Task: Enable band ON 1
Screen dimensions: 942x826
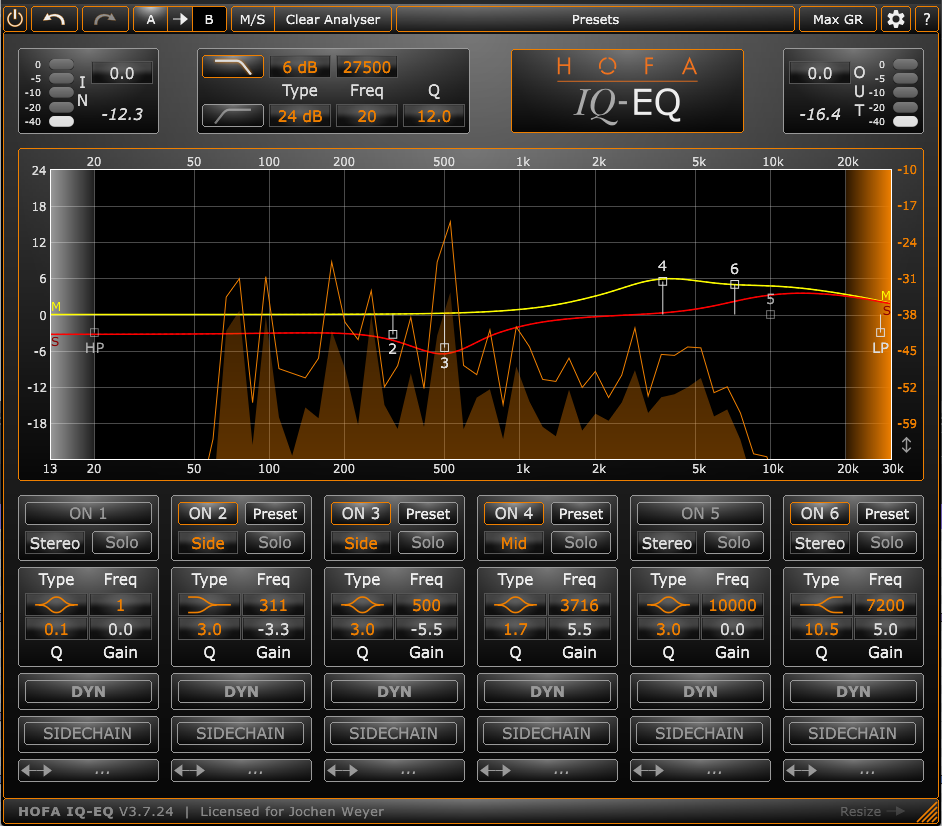Action: click(x=88, y=514)
